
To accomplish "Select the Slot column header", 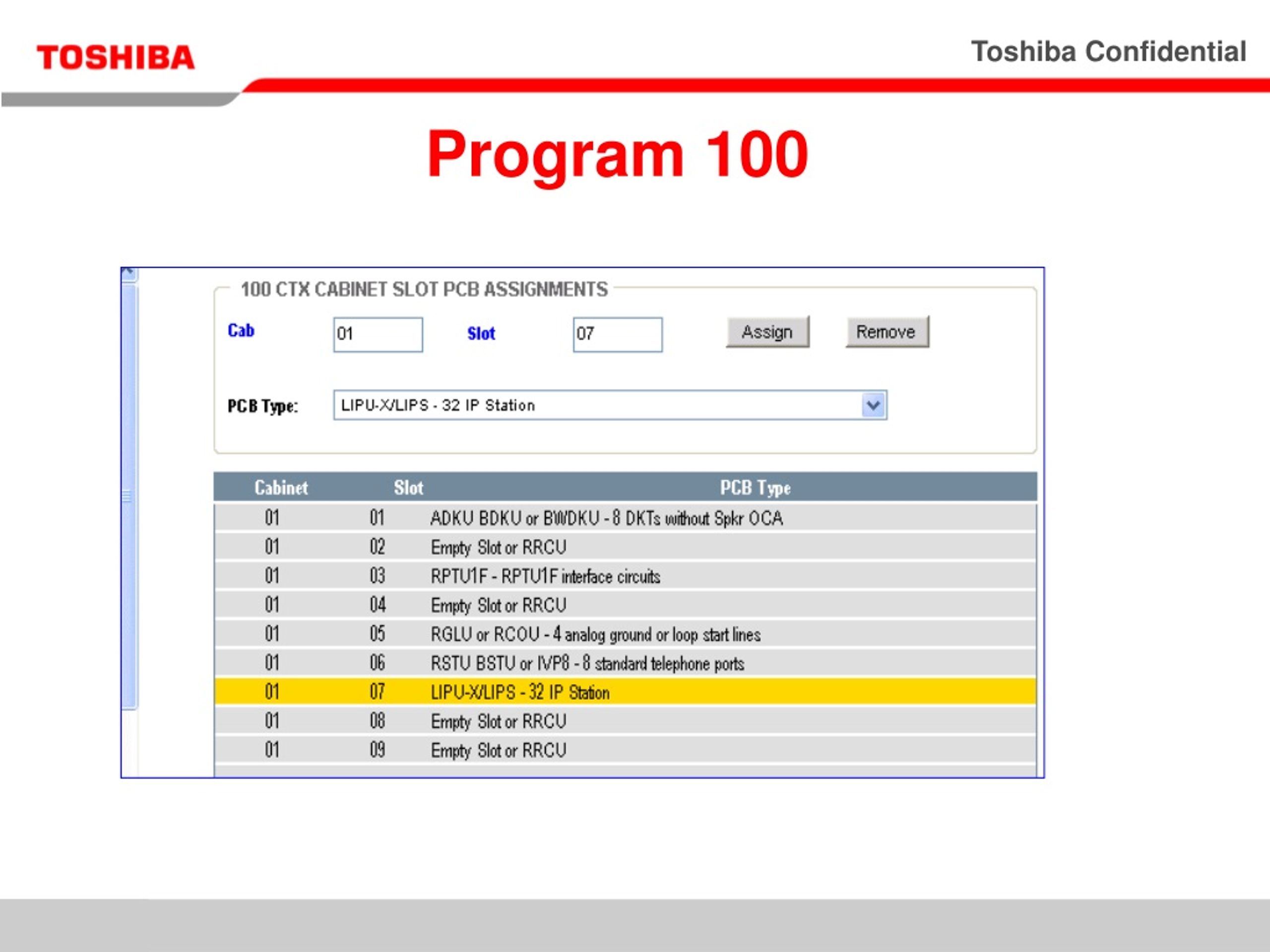I will tap(408, 488).
